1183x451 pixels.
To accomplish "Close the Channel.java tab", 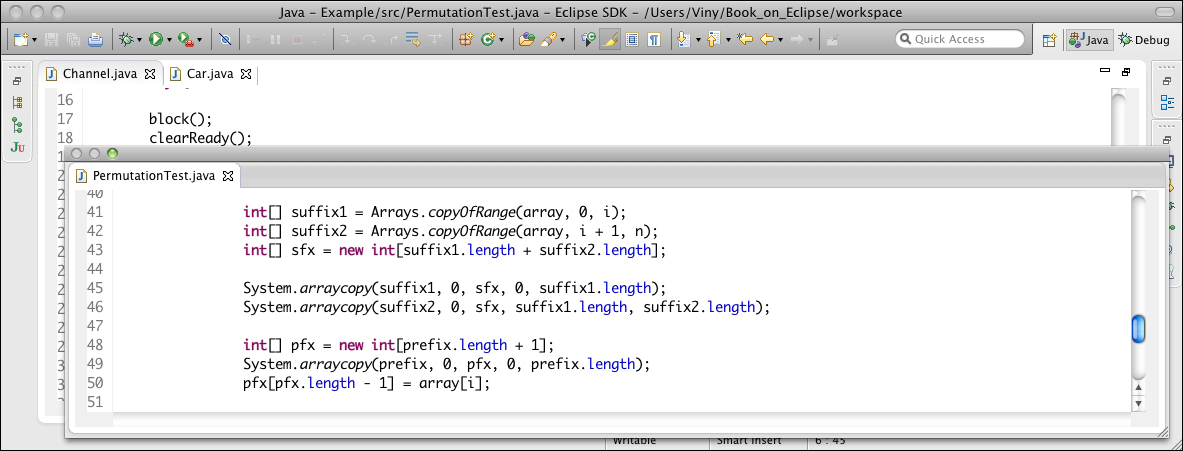I will tap(149, 74).
